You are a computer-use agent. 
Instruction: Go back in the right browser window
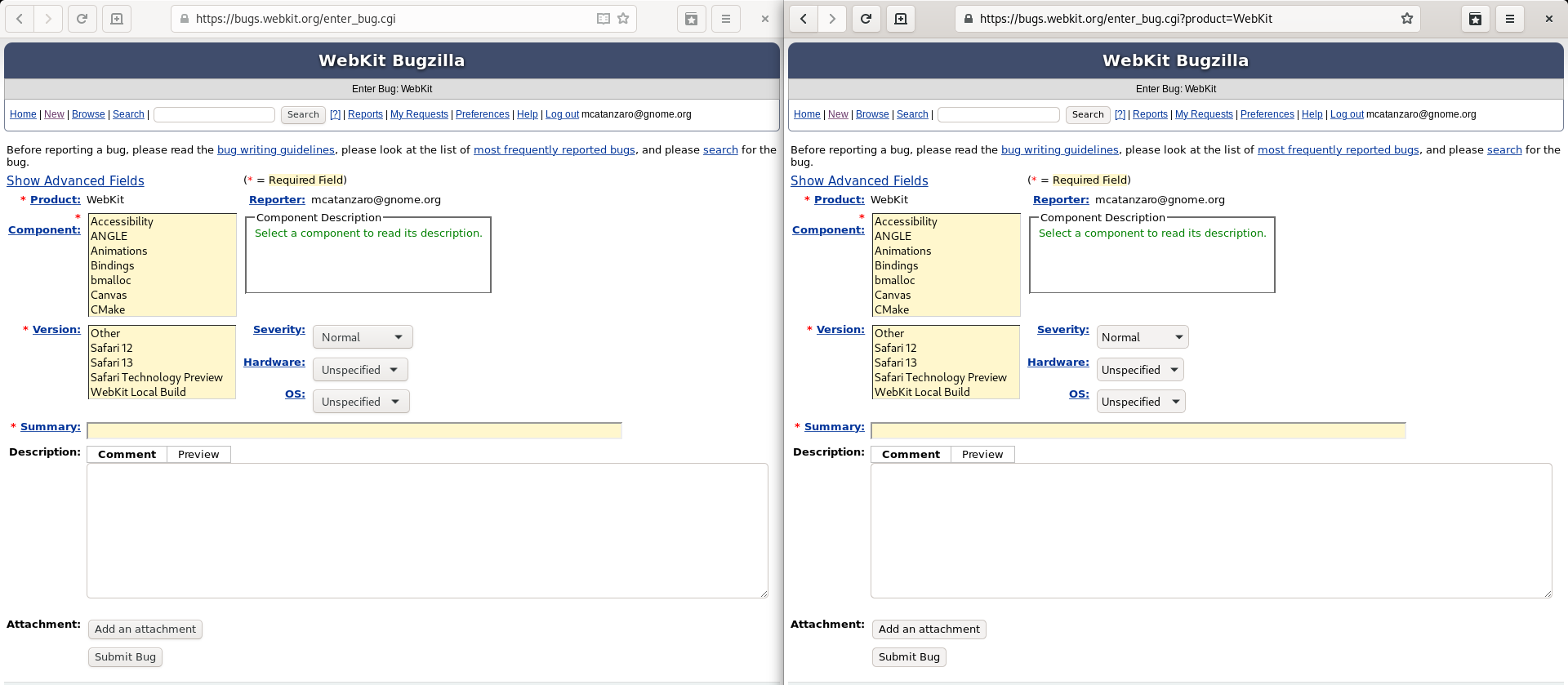(804, 19)
